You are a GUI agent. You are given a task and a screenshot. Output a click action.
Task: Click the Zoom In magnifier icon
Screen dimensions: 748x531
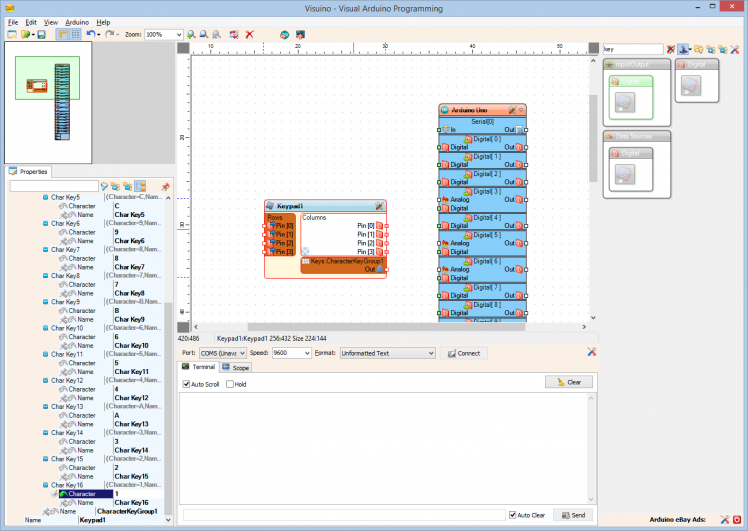pos(191,34)
